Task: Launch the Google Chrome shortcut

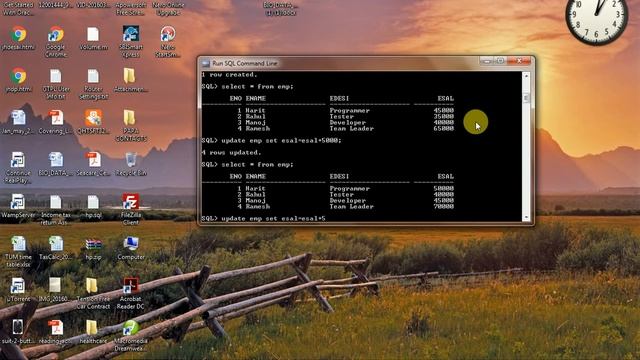Action: [56, 34]
